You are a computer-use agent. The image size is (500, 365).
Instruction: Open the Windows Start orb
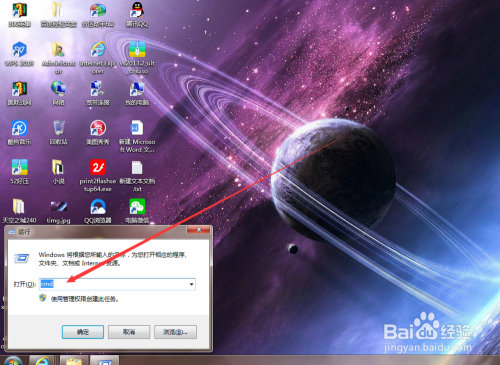[x=13, y=361]
